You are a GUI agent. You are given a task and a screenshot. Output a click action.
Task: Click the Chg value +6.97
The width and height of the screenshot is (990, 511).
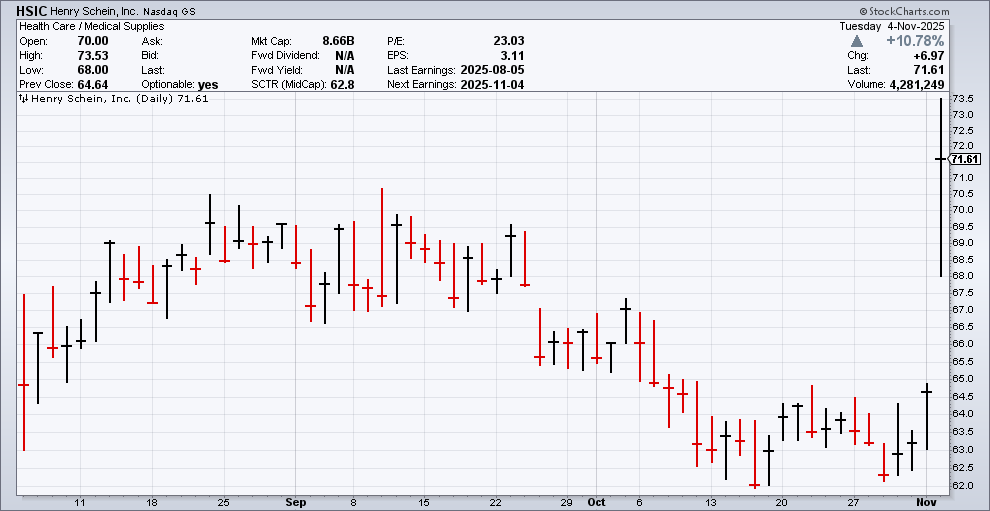pos(928,56)
